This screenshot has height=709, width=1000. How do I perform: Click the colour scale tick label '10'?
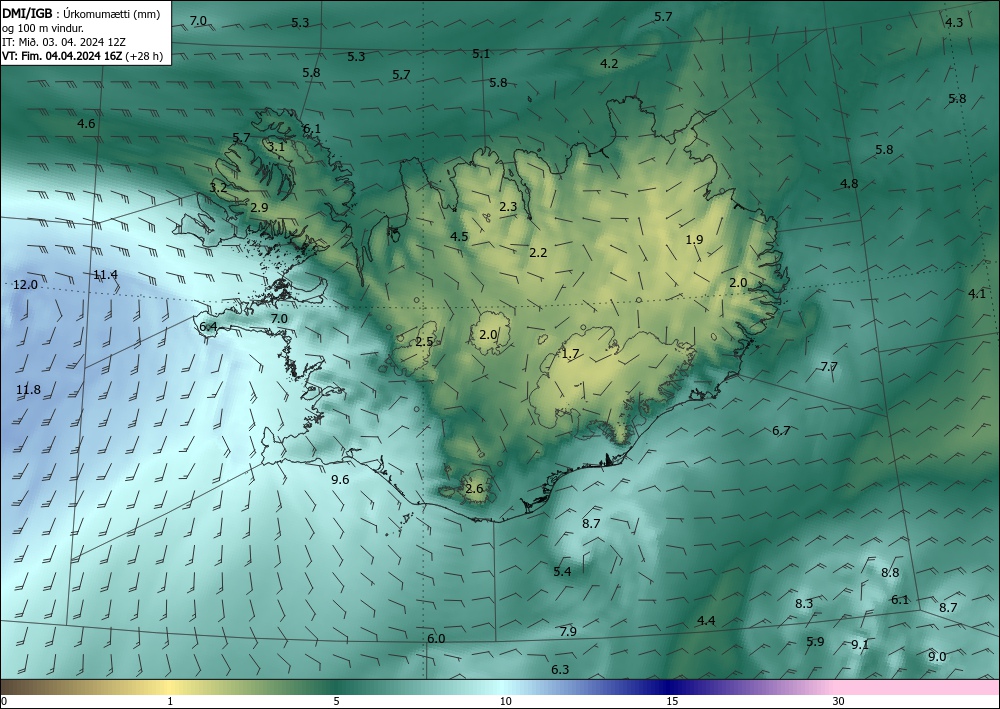point(505,701)
